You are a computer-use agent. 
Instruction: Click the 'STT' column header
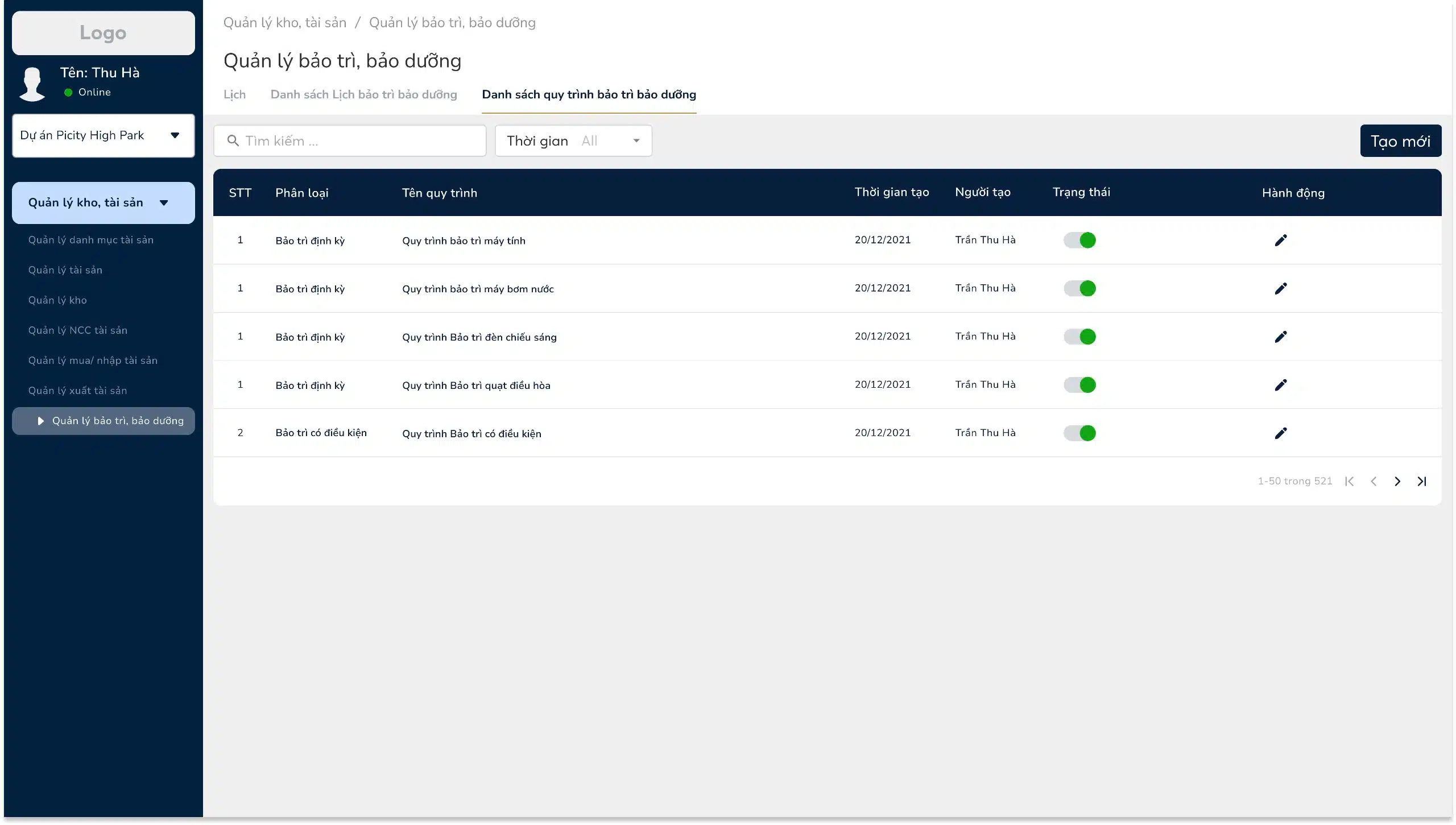coord(240,193)
